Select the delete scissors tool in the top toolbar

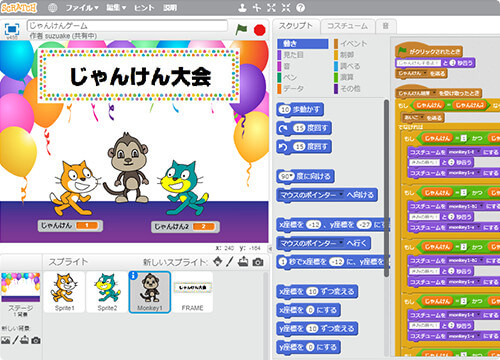(257, 8)
